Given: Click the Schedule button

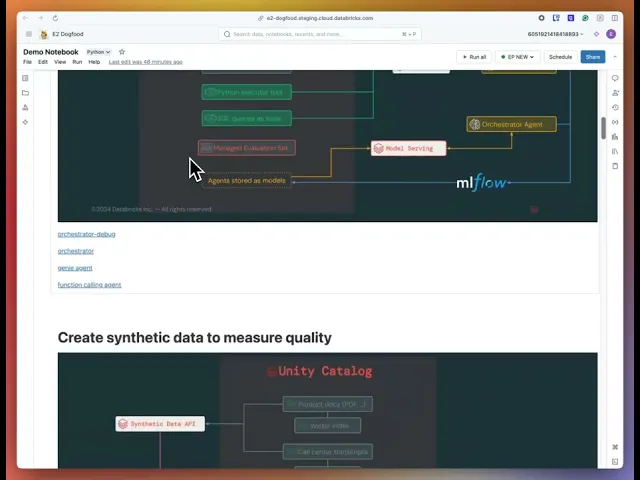Looking at the screenshot, I should click(x=560, y=57).
